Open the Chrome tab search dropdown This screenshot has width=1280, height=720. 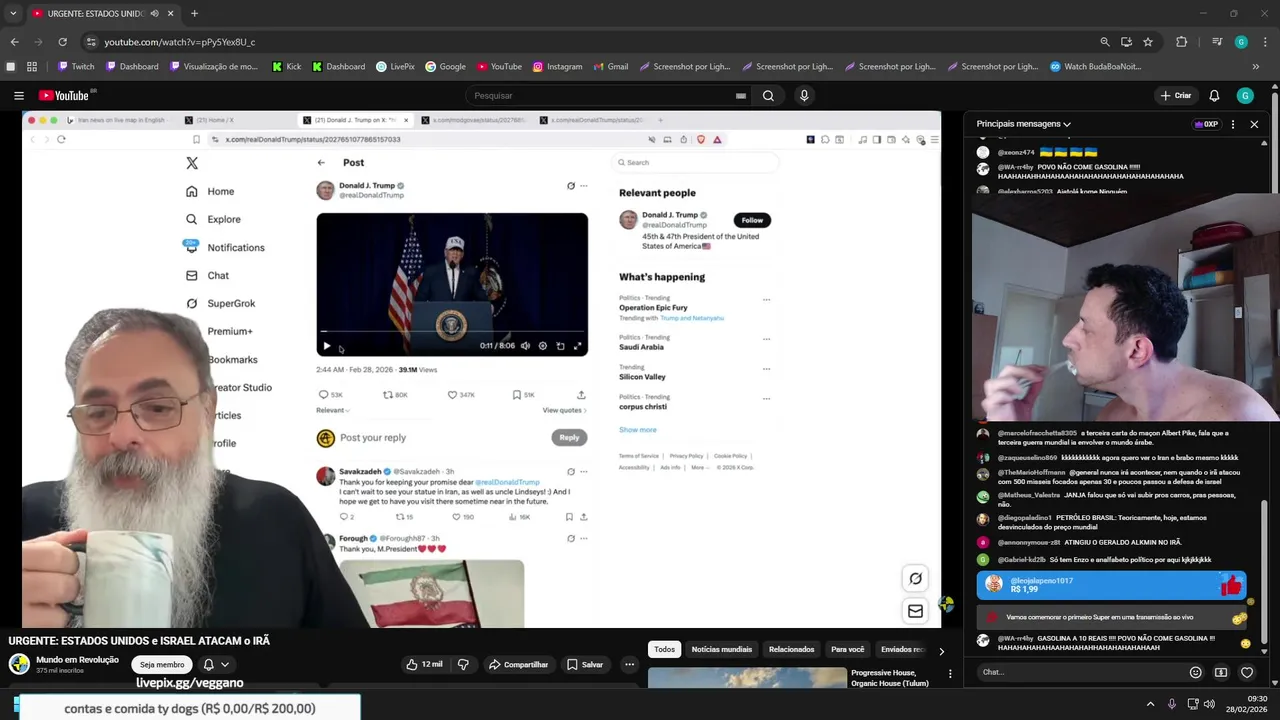click(x=13, y=13)
